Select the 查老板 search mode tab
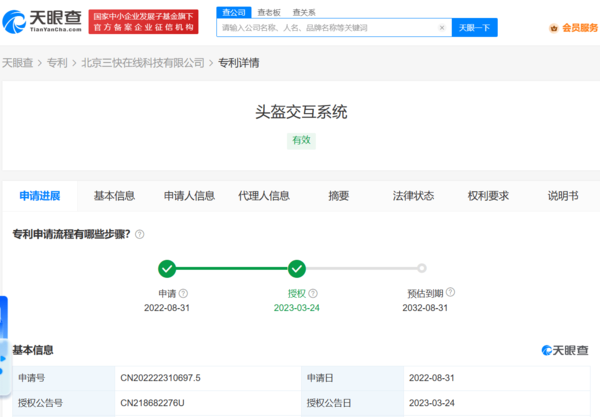 (x=268, y=12)
